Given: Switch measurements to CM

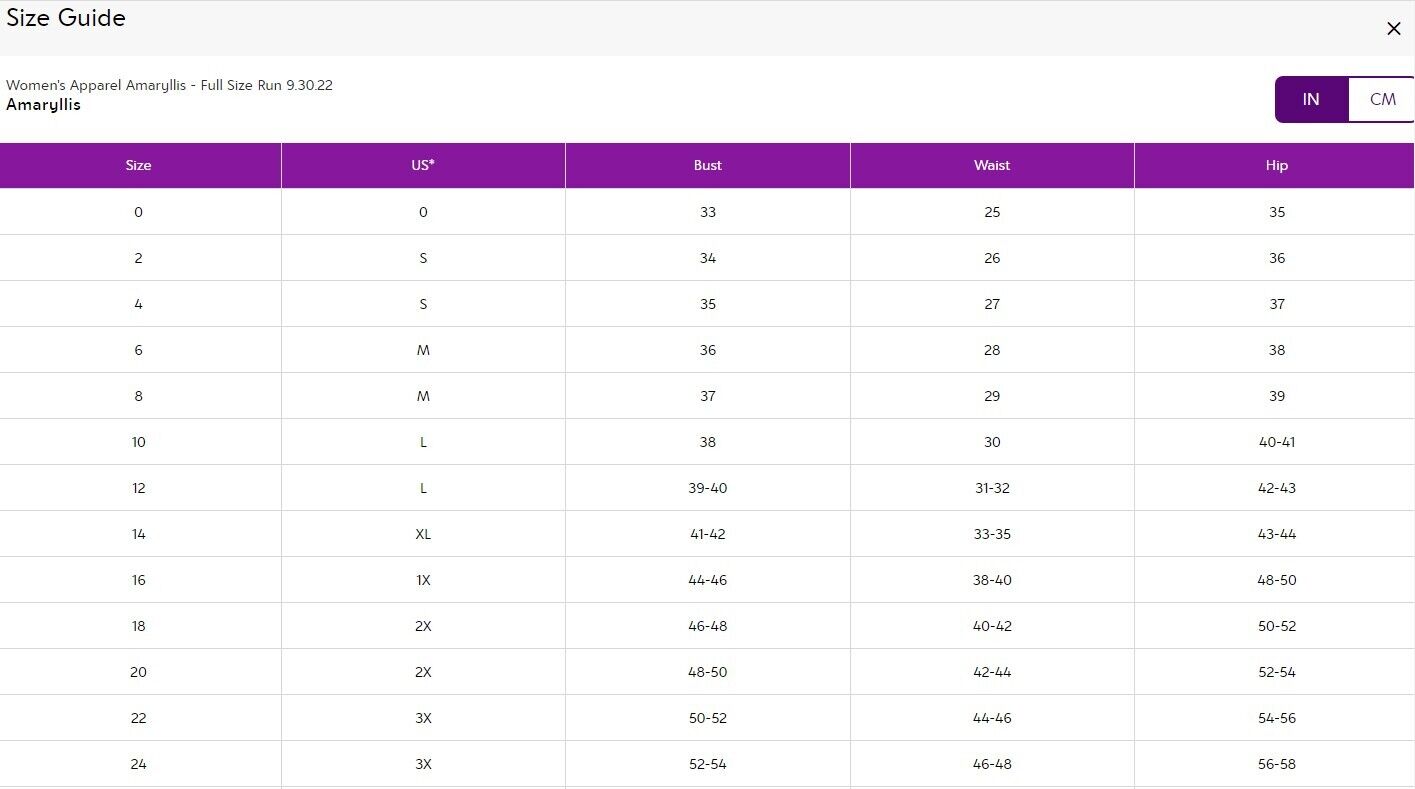Looking at the screenshot, I should [1382, 99].
